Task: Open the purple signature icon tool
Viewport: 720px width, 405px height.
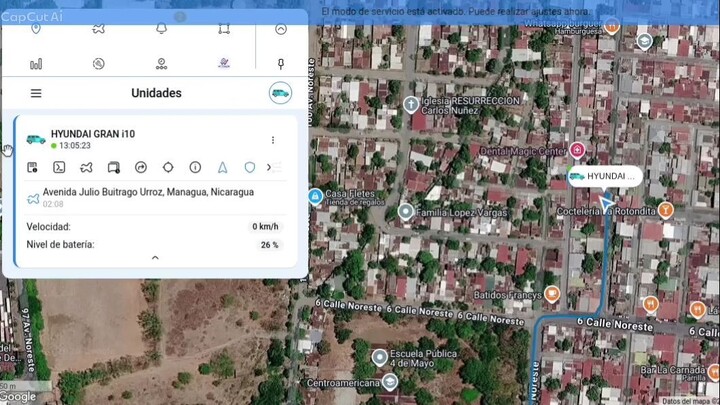Action: click(224, 63)
